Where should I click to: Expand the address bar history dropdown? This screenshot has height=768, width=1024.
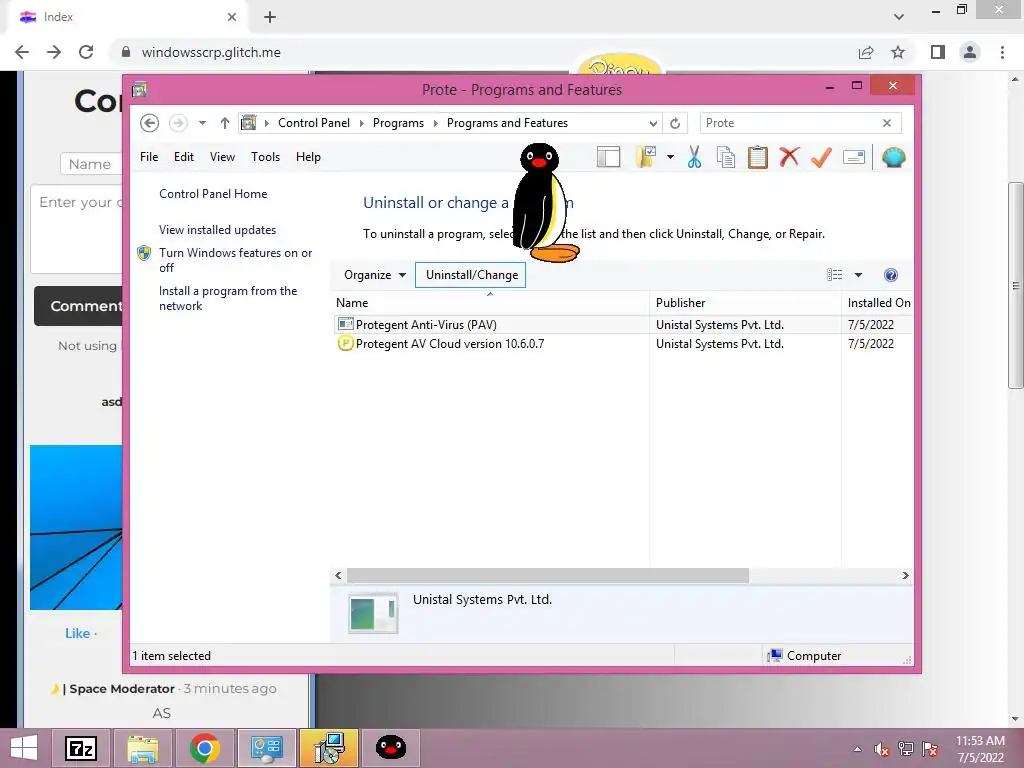[652, 123]
